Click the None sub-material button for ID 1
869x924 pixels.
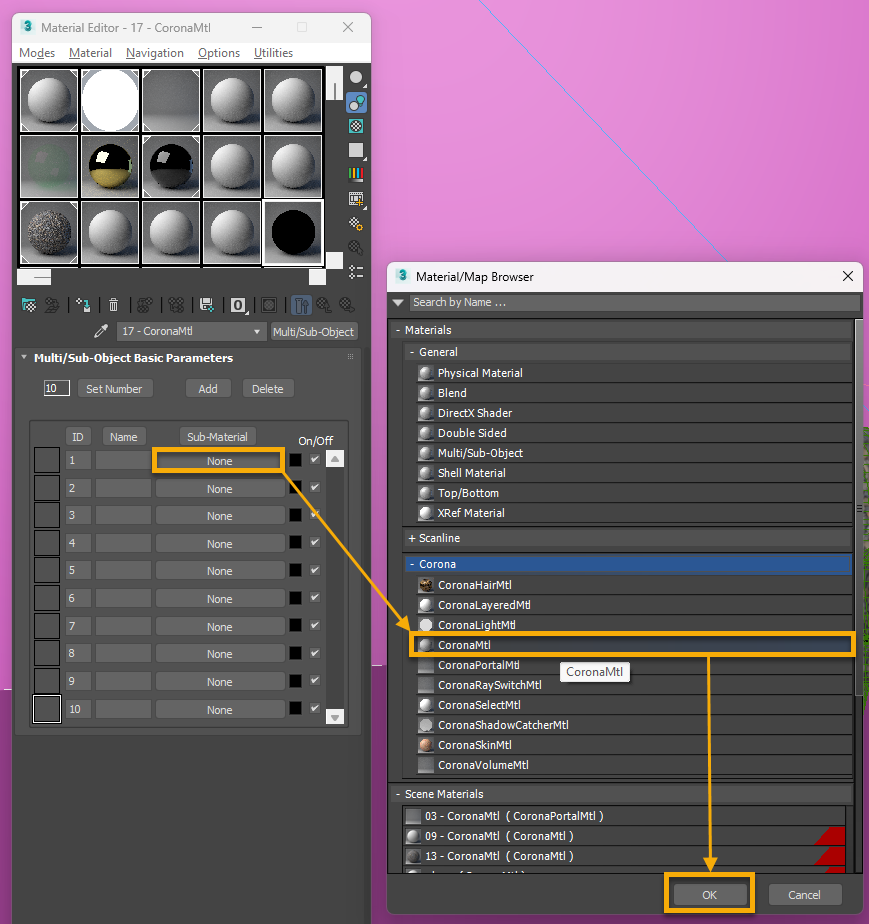click(x=219, y=461)
